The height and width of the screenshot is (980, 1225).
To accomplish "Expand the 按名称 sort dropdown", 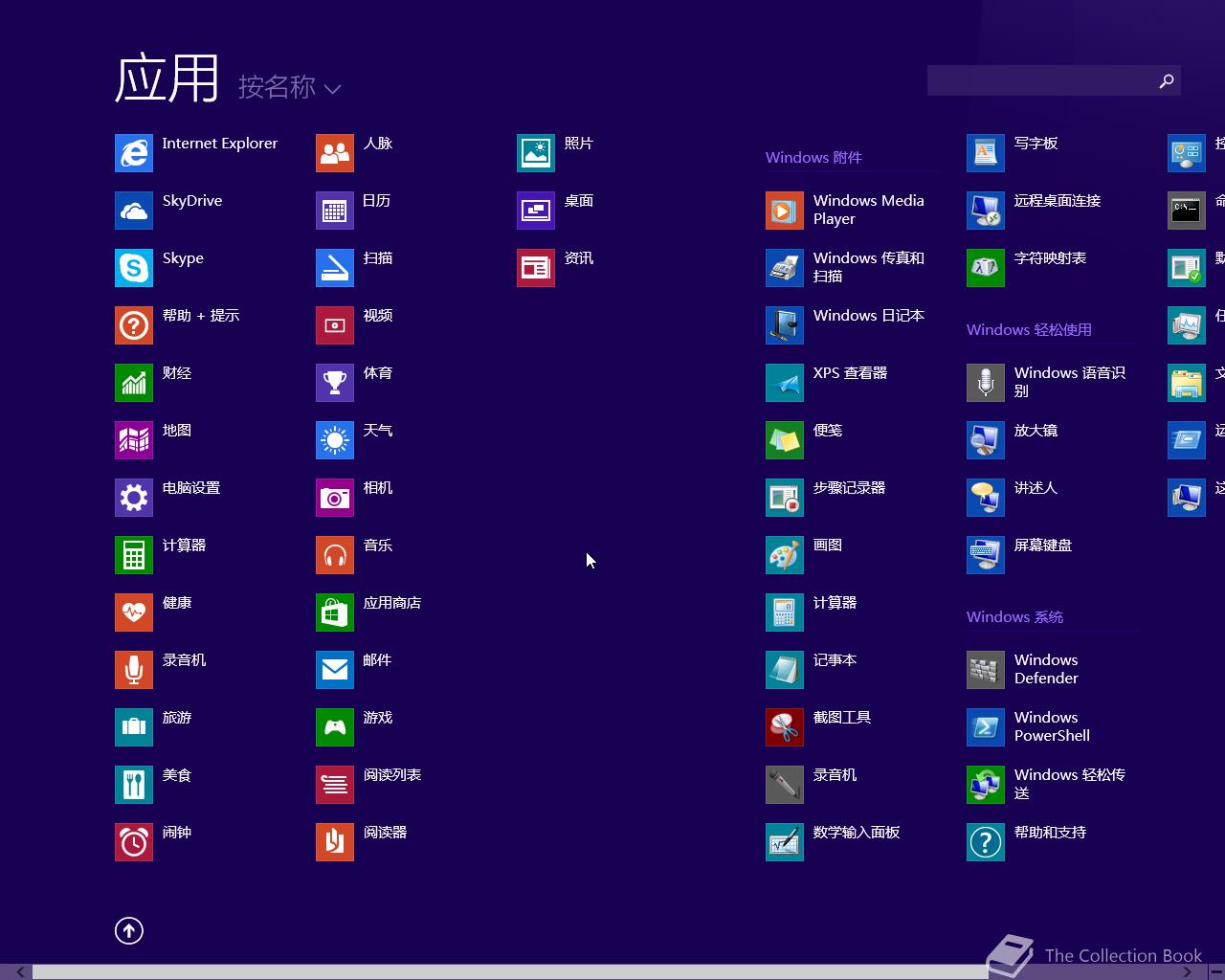I will click(x=290, y=87).
